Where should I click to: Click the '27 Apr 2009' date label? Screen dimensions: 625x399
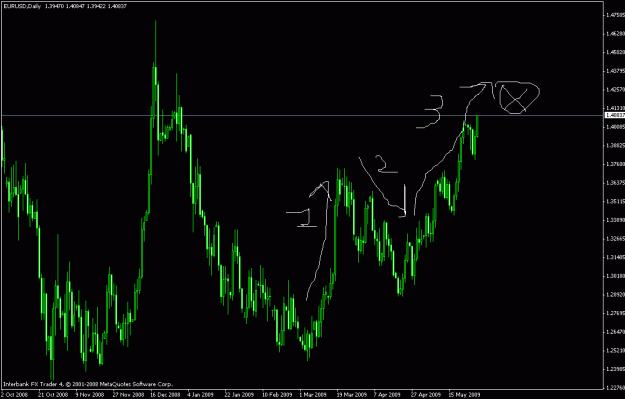pos(426,395)
